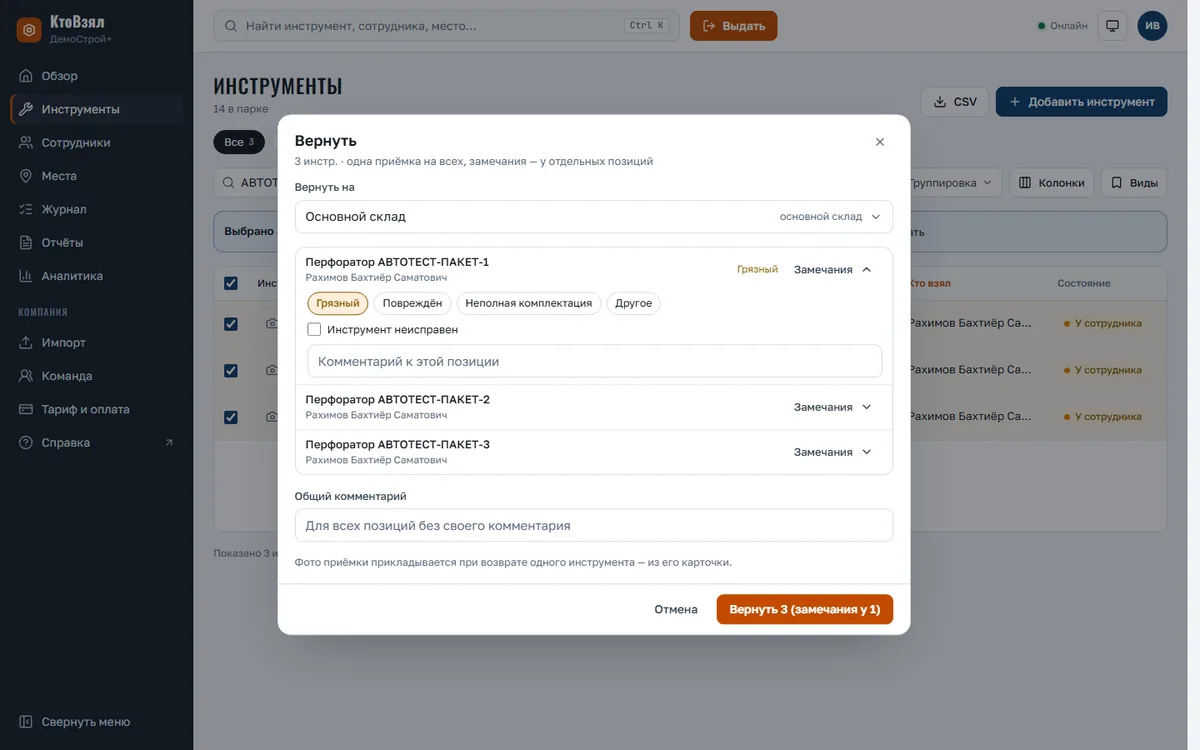Image resolution: width=1200 pixels, height=750 pixels.
Task: Expand Замечания for АВТОТЕСТ-ПАКЕТ-3
Action: [833, 453]
